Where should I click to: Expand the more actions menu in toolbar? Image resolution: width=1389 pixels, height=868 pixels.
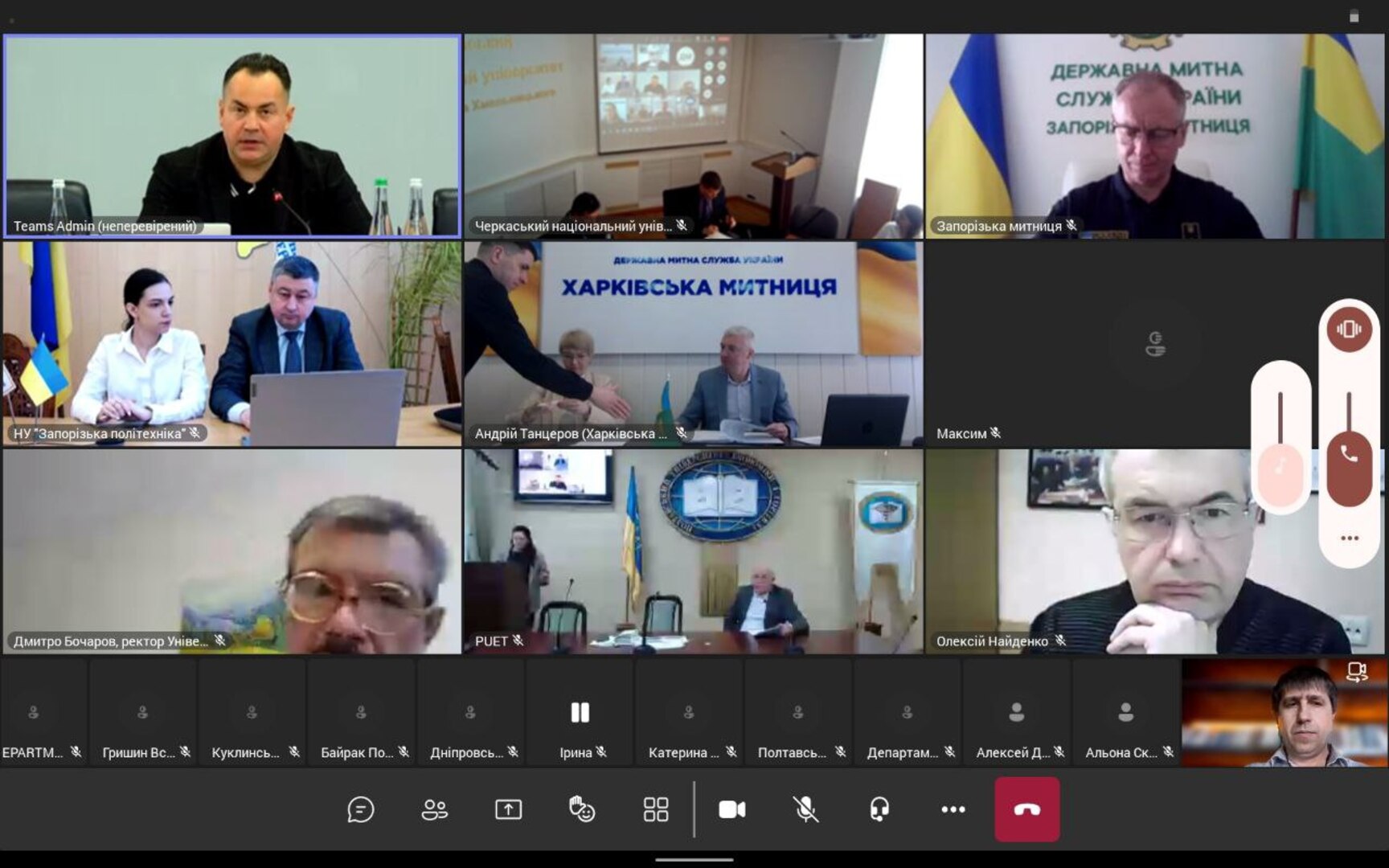953,809
